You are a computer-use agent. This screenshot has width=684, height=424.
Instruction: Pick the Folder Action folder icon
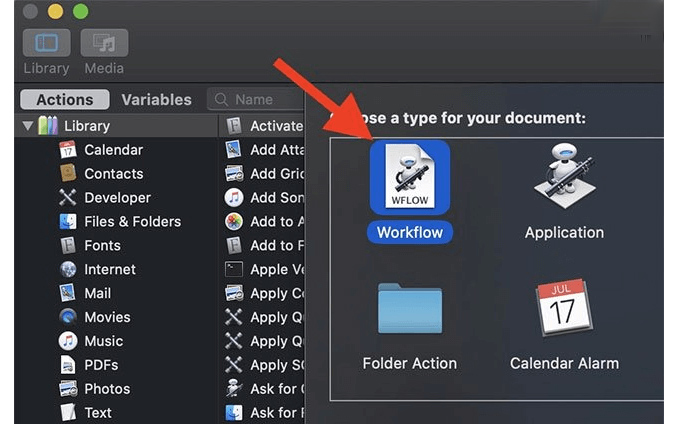[x=409, y=309]
